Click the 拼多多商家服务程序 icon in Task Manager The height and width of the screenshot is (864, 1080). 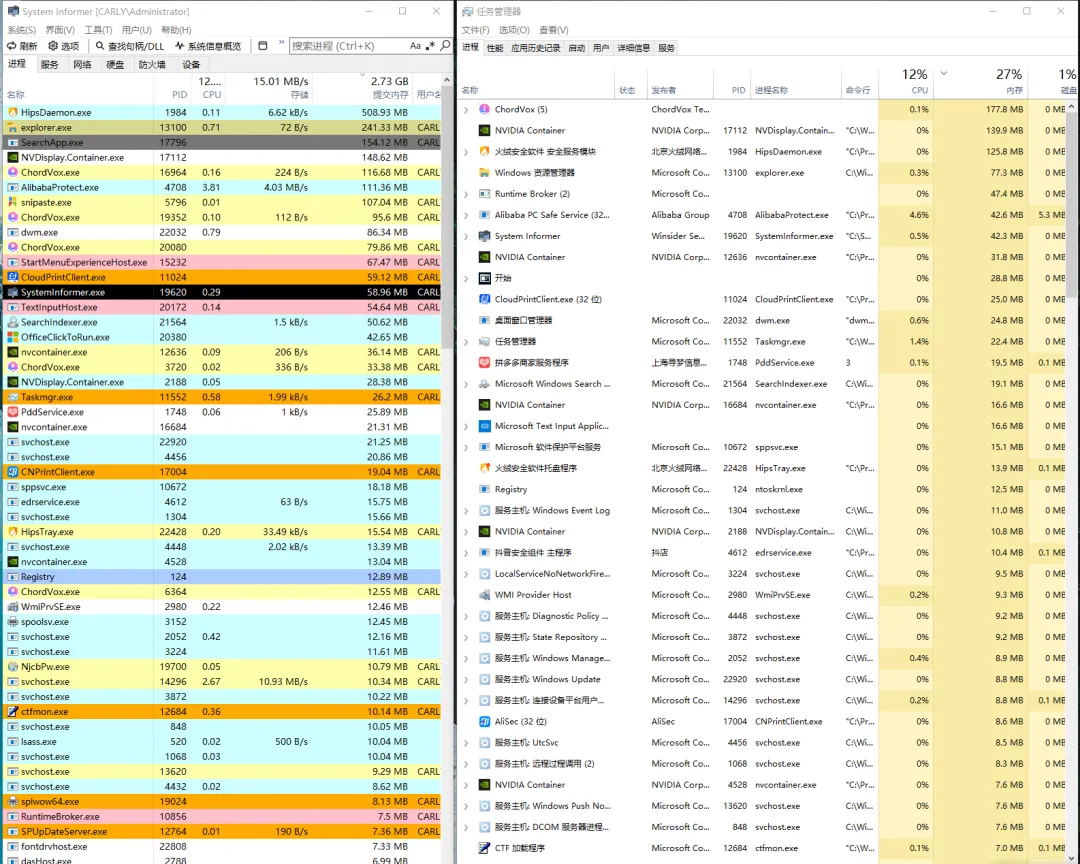(x=484, y=362)
